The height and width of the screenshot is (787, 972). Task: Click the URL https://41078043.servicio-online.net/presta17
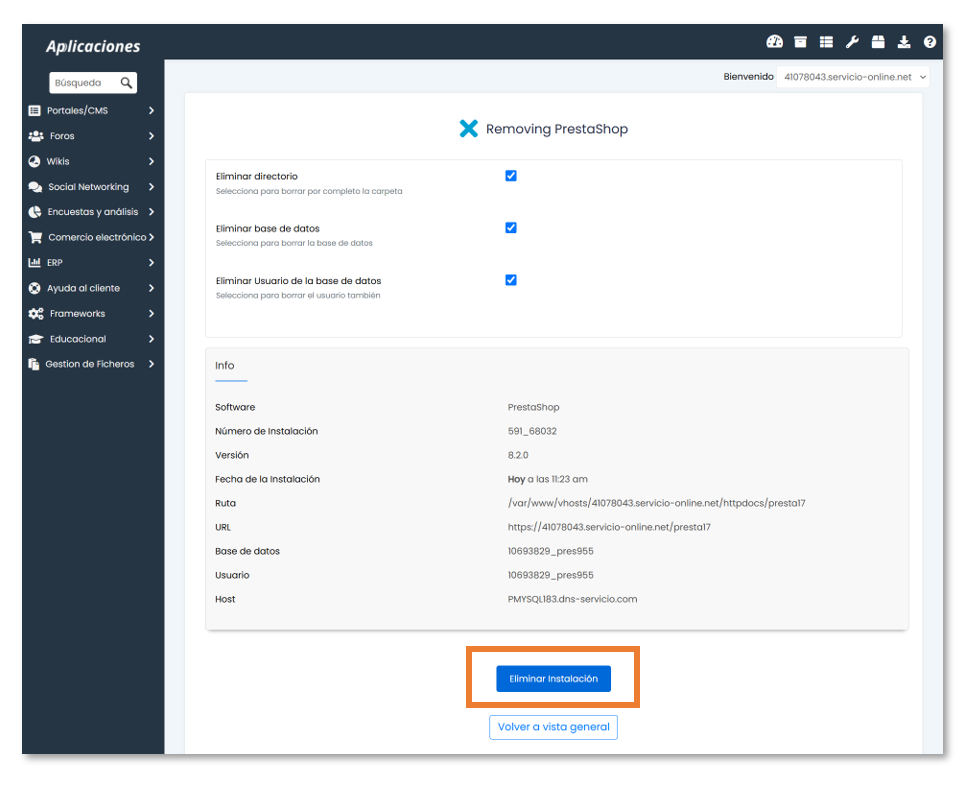click(609, 527)
